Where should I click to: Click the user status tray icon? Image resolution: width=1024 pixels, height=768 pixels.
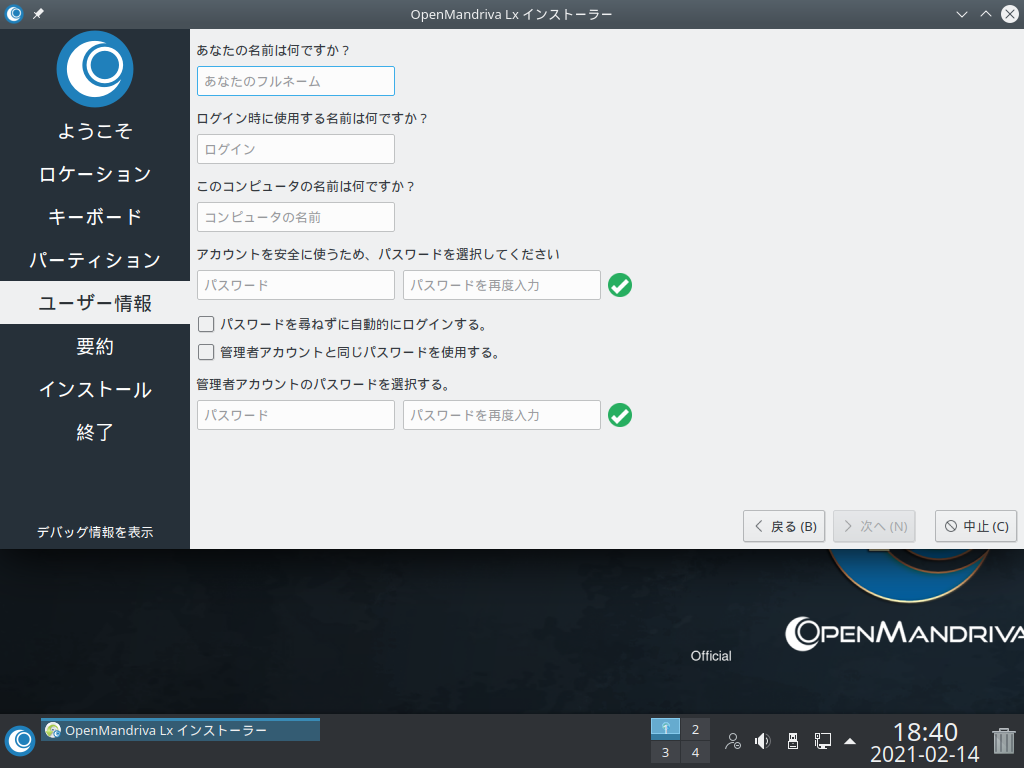tap(733, 741)
